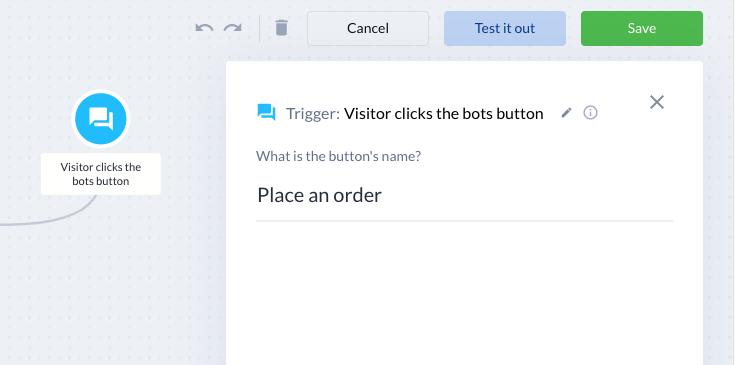735x365 pixels.
Task: Click the What is the button's name label
Action: 338,156
